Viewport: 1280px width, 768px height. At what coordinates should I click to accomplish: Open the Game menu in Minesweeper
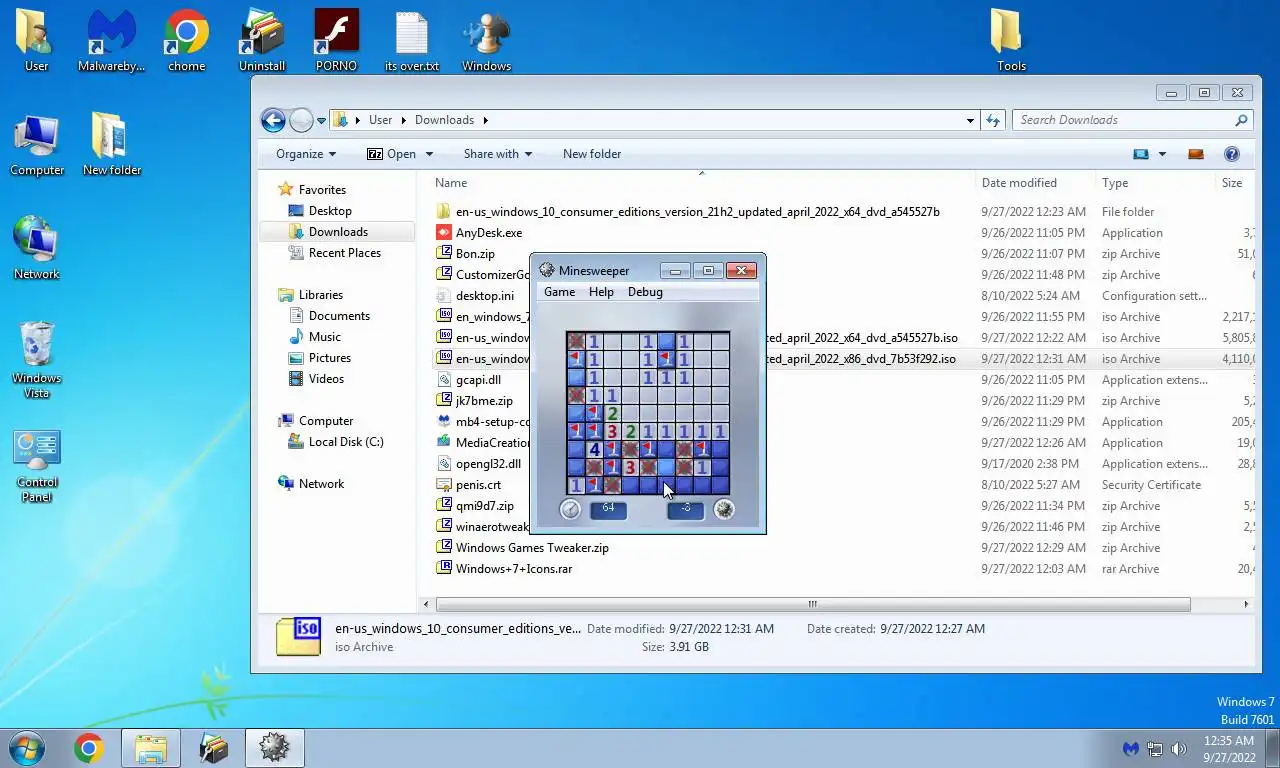click(559, 292)
